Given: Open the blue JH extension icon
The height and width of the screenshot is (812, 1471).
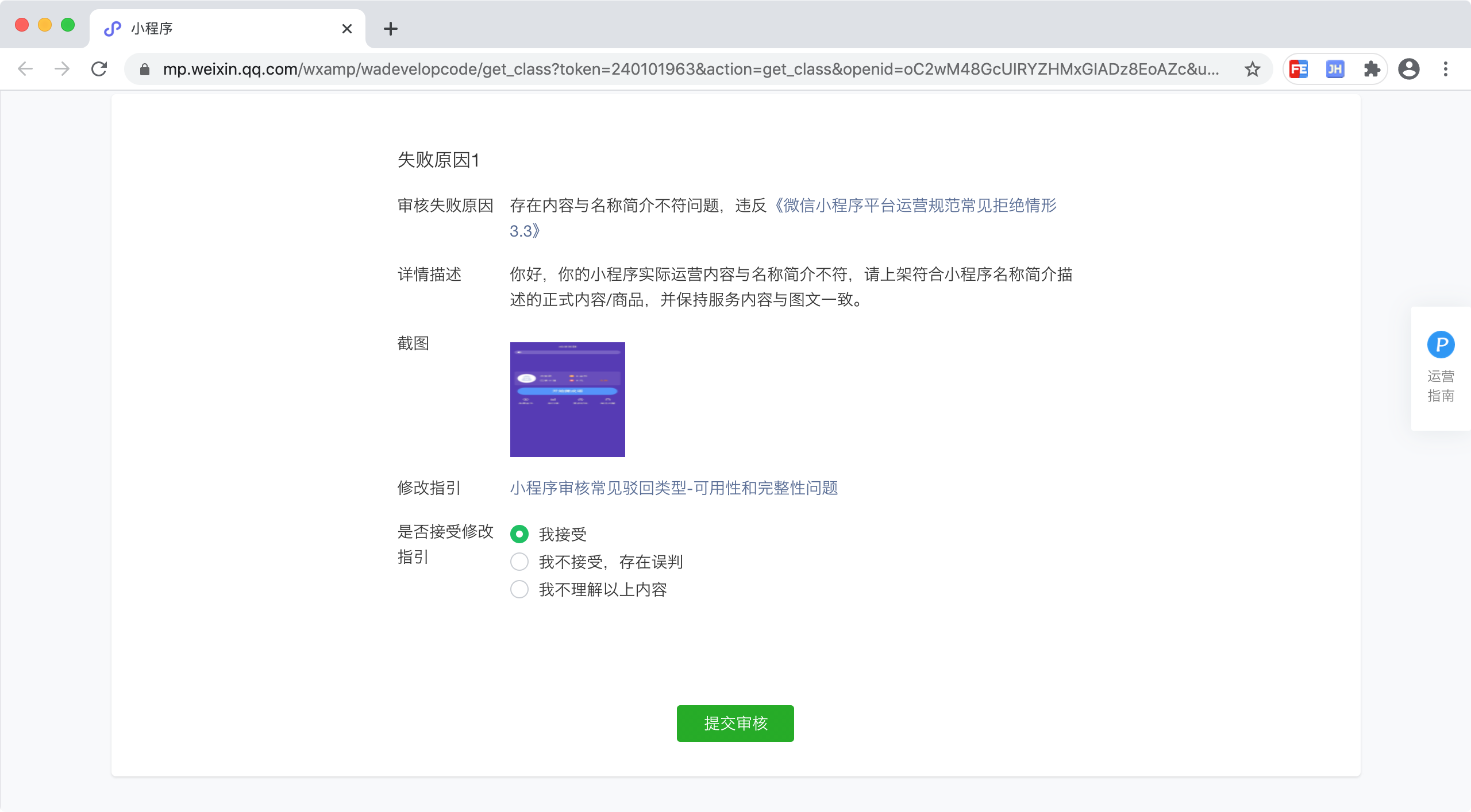Looking at the screenshot, I should click(x=1335, y=69).
